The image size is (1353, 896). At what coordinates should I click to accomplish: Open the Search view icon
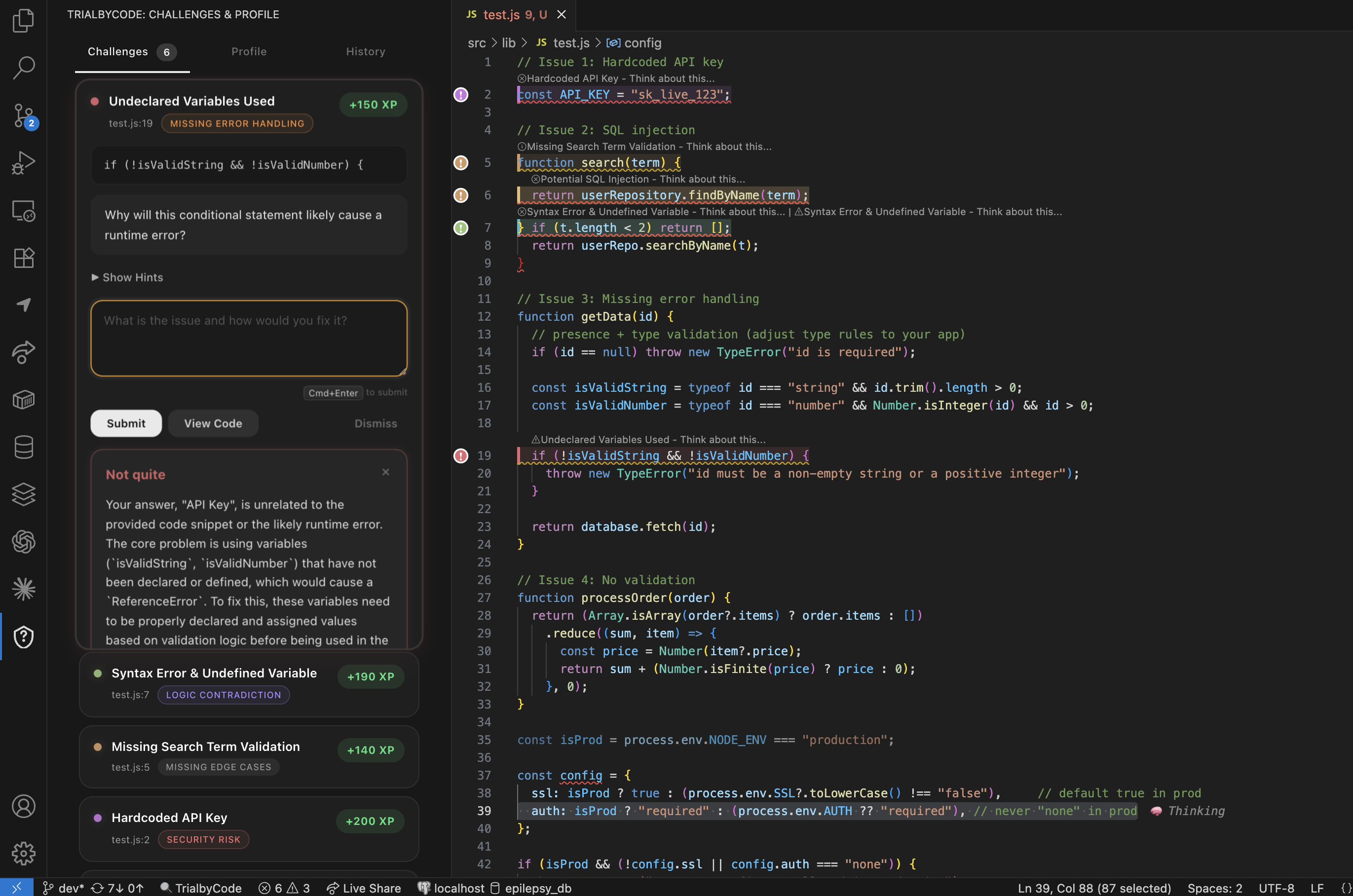pyautogui.click(x=23, y=68)
